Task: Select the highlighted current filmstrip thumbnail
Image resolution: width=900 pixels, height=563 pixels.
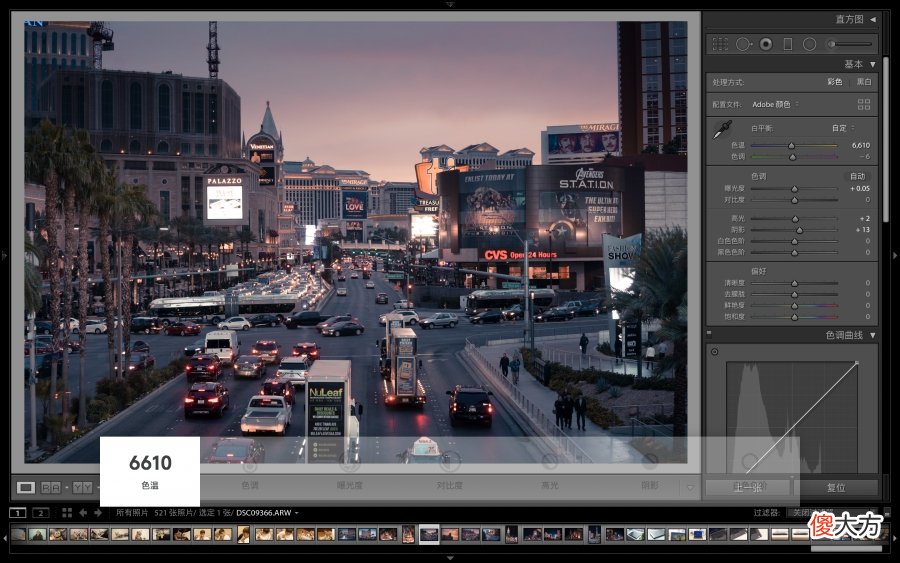Action: coord(429,534)
